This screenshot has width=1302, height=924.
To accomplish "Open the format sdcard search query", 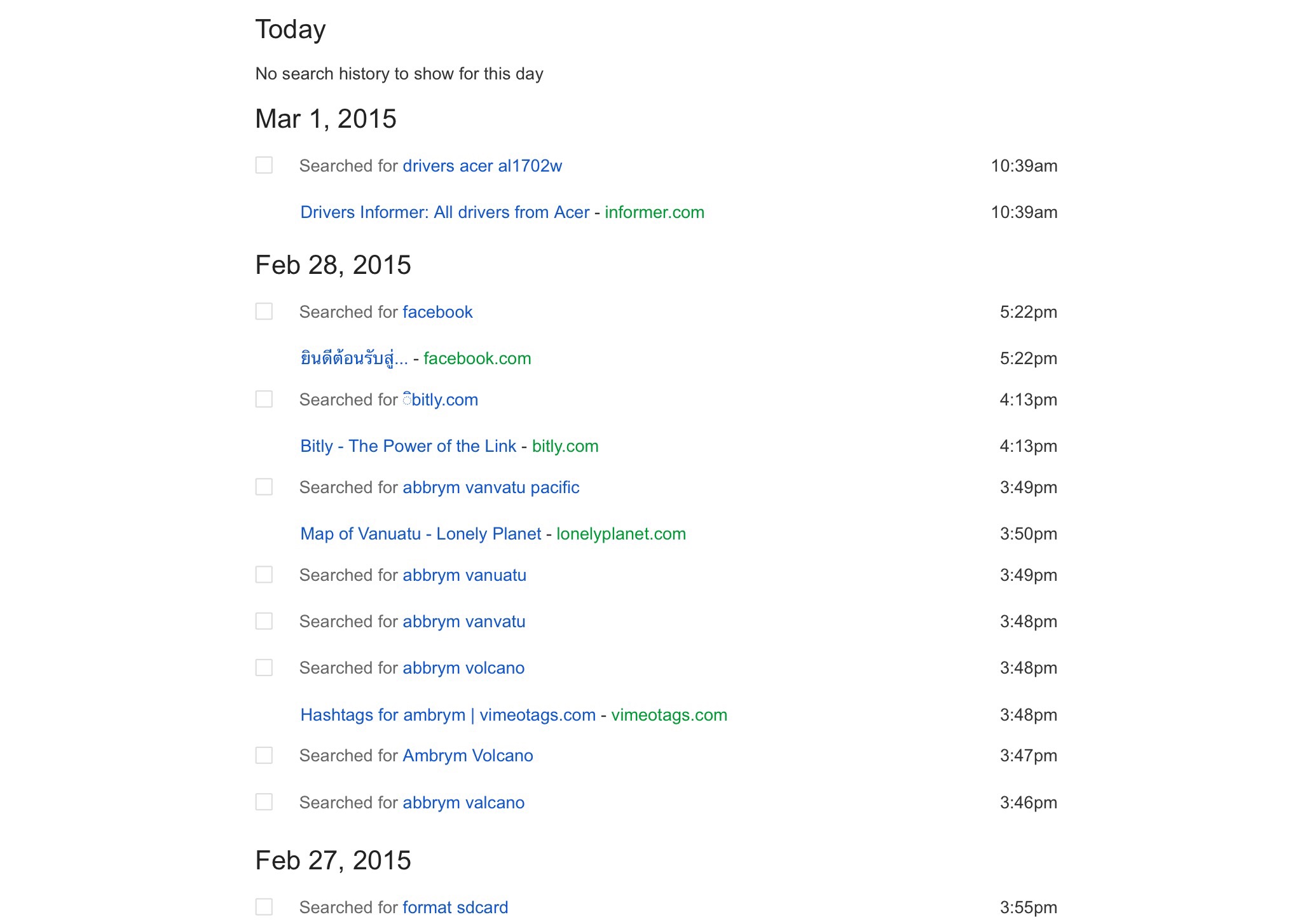I will (455, 907).
